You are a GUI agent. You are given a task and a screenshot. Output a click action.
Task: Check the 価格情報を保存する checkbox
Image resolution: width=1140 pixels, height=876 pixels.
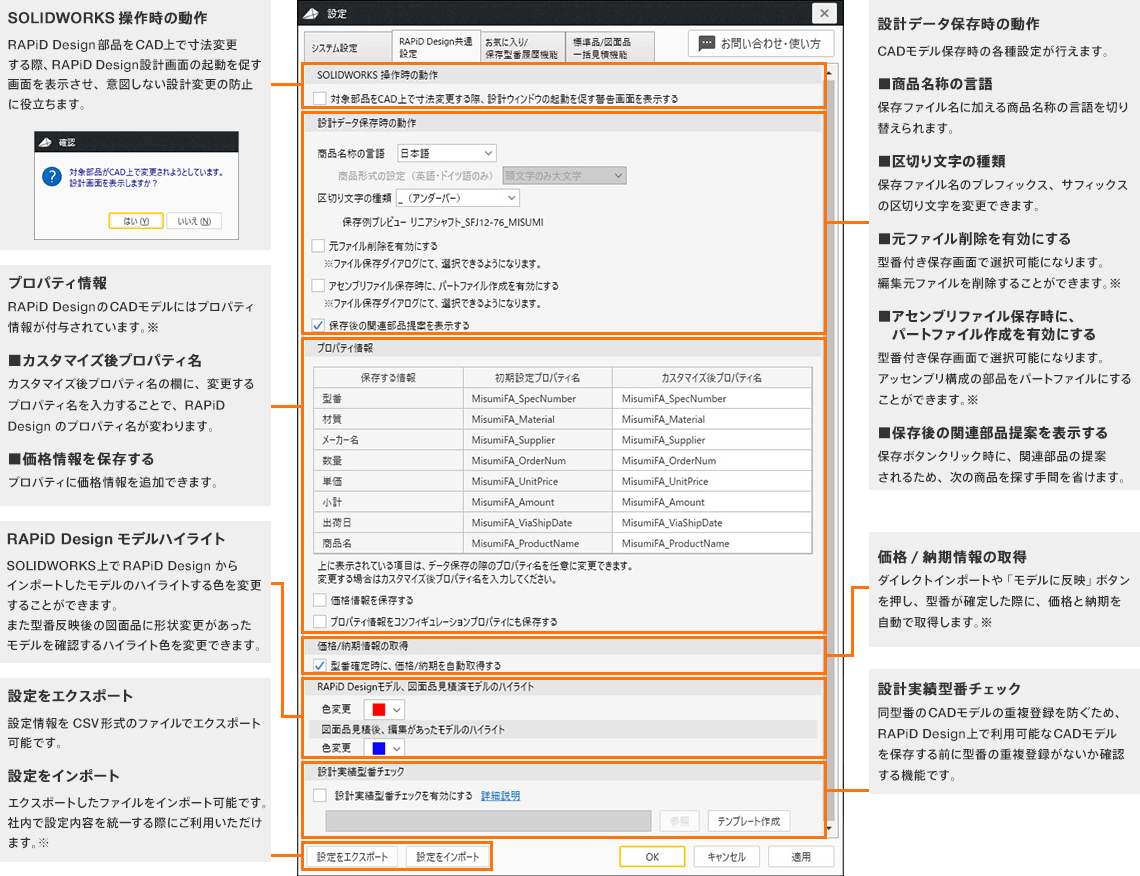pyautogui.click(x=319, y=600)
